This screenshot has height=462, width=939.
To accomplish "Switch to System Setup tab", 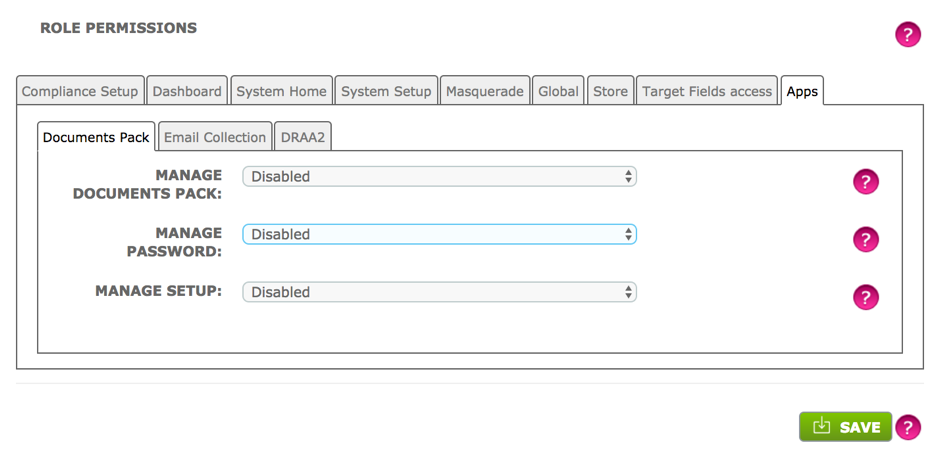I will (386, 91).
